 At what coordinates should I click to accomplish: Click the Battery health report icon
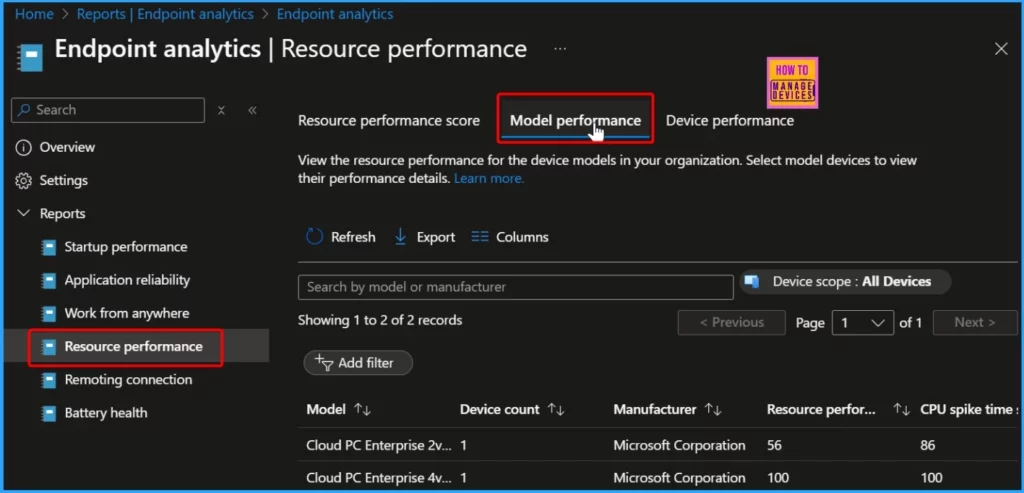pyautogui.click(x=49, y=413)
